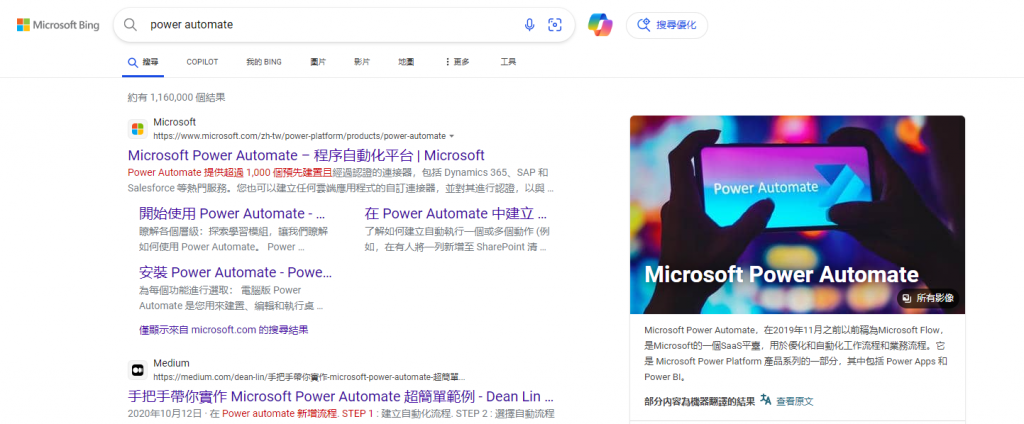Click the 搜尋優化 button
The image size is (1024, 424).
667,25
